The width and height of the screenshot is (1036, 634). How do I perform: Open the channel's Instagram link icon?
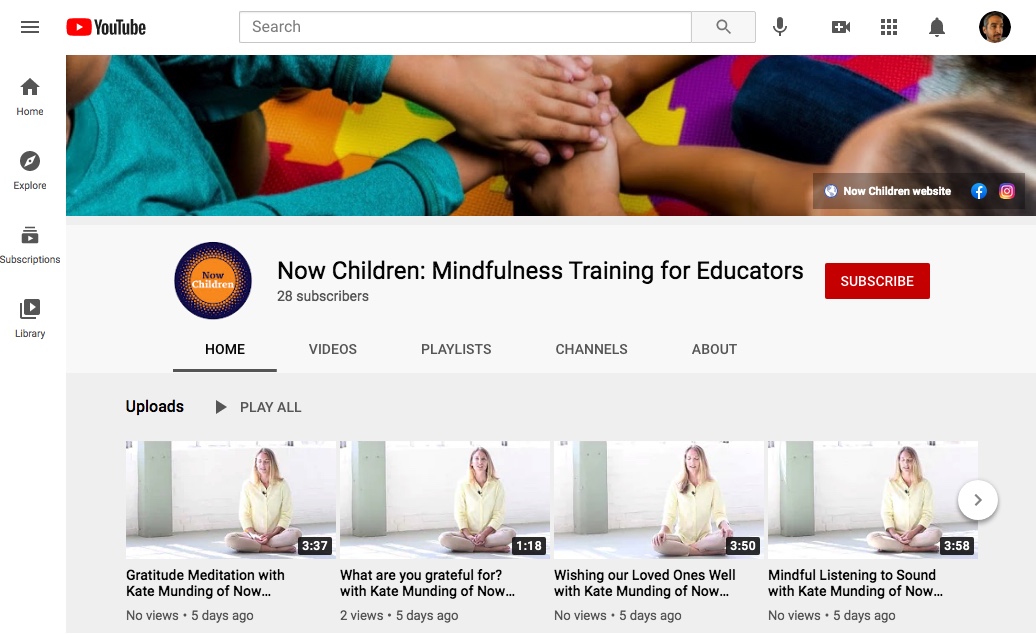(x=1006, y=192)
